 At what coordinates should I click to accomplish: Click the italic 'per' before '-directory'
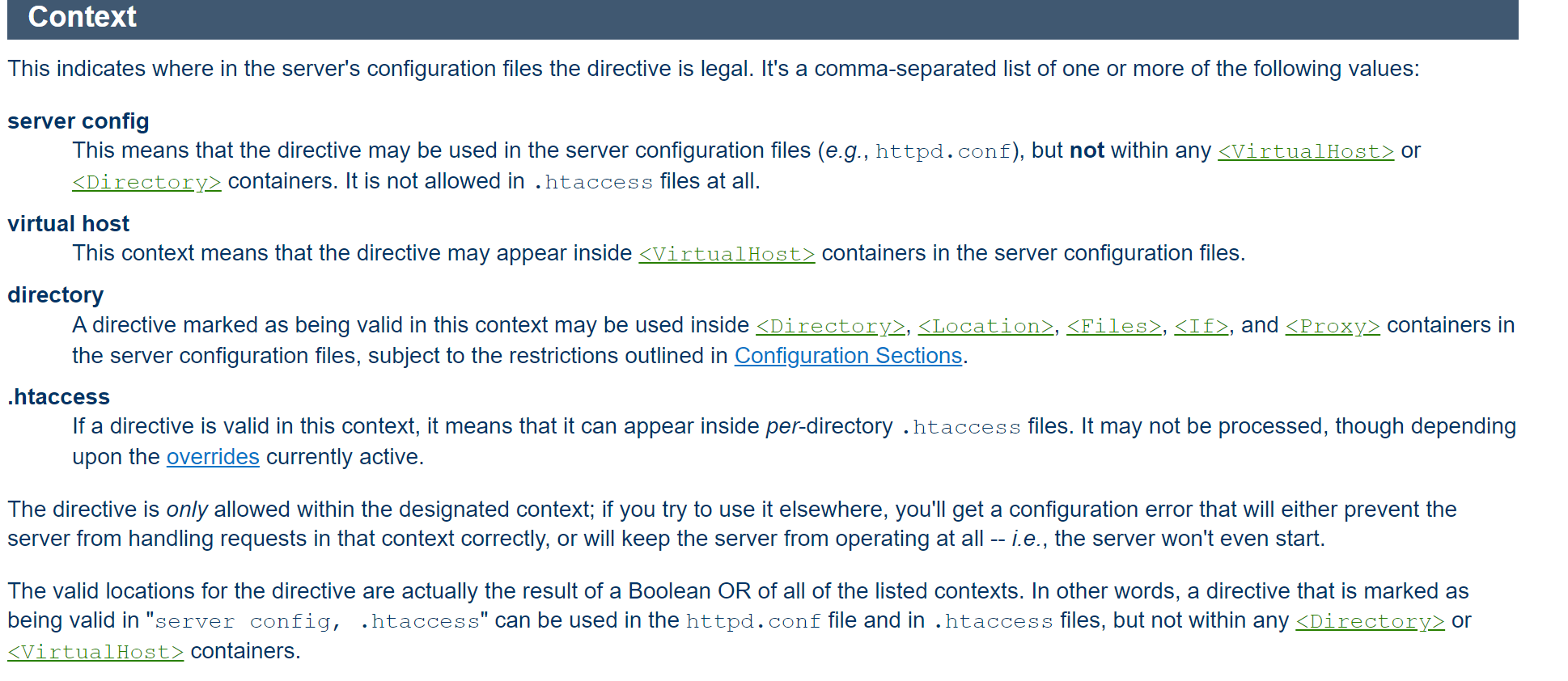click(x=782, y=426)
